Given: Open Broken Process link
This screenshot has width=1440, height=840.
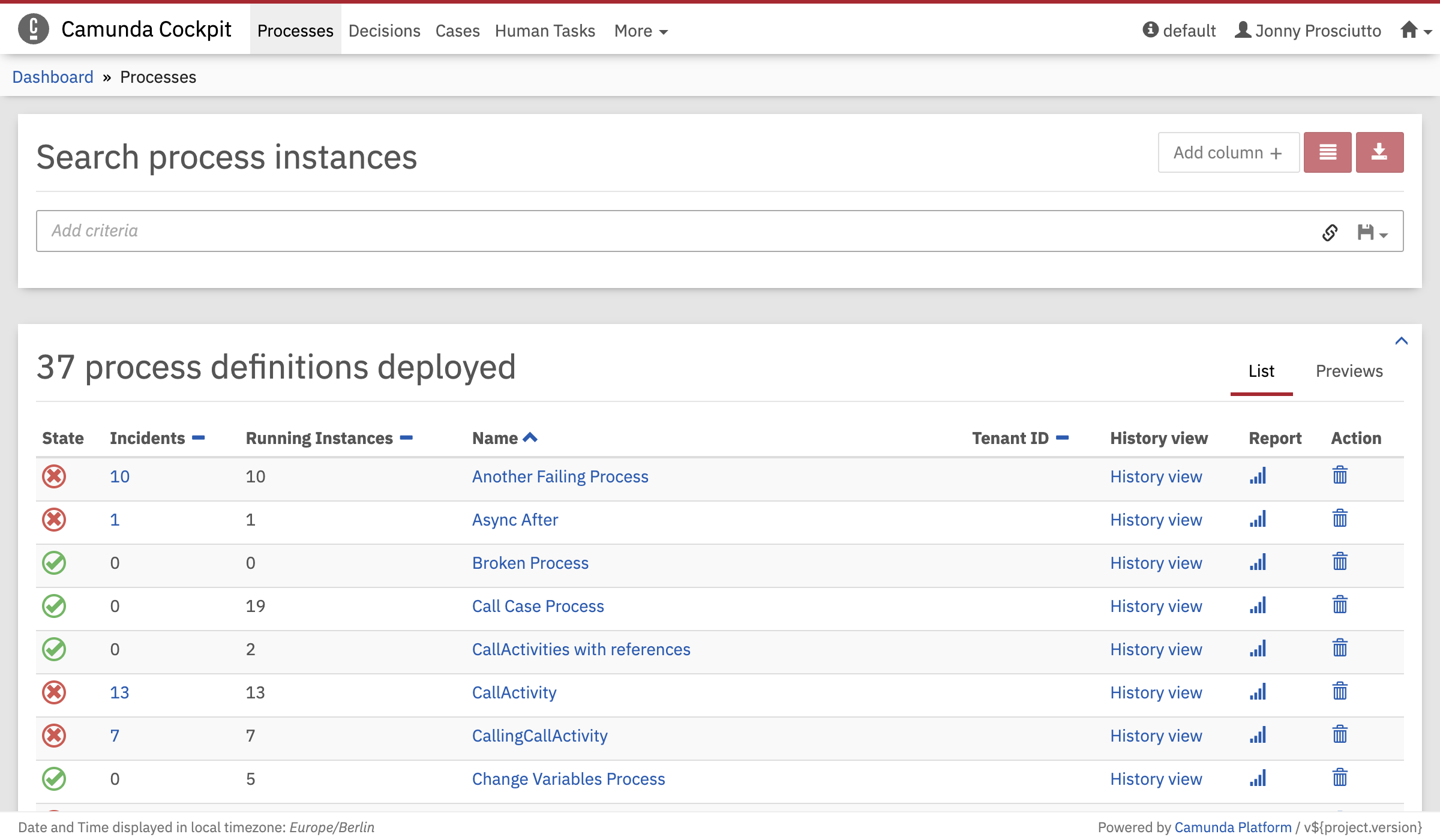Looking at the screenshot, I should tap(530, 563).
